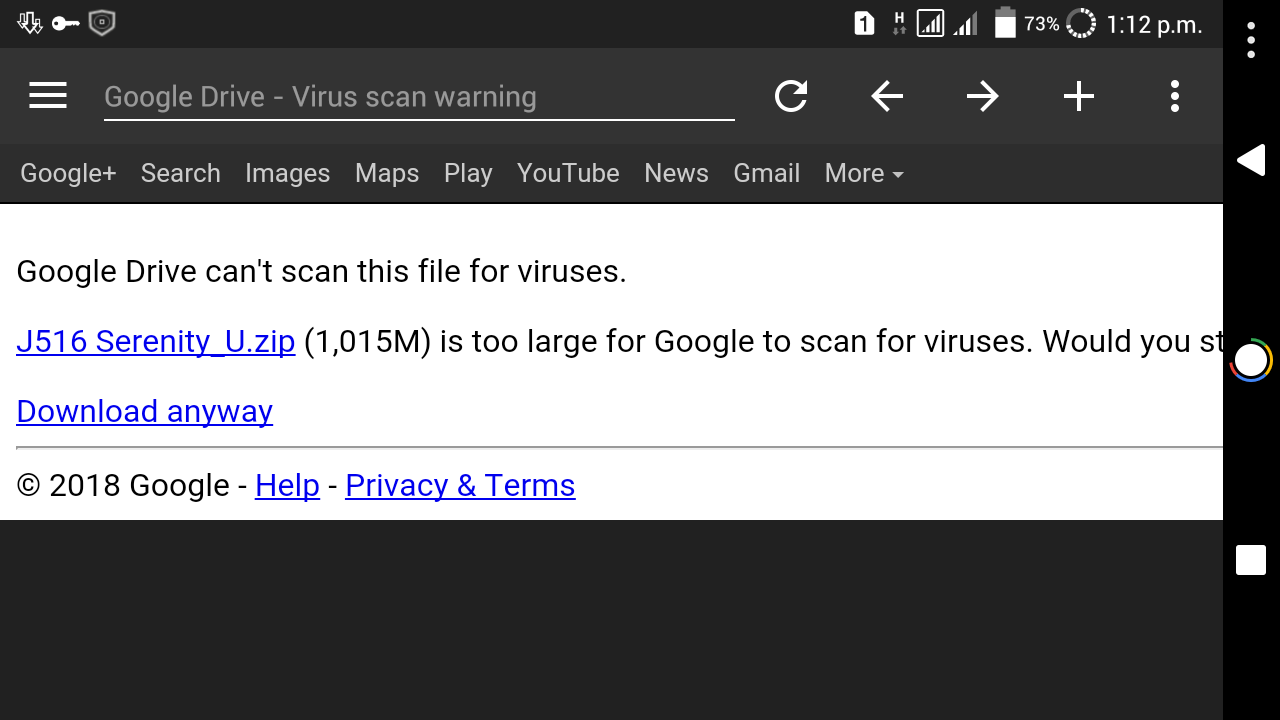Viewport: 1280px width, 720px height.
Task: Expand the More dropdown in Google bar
Action: pos(864,173)
